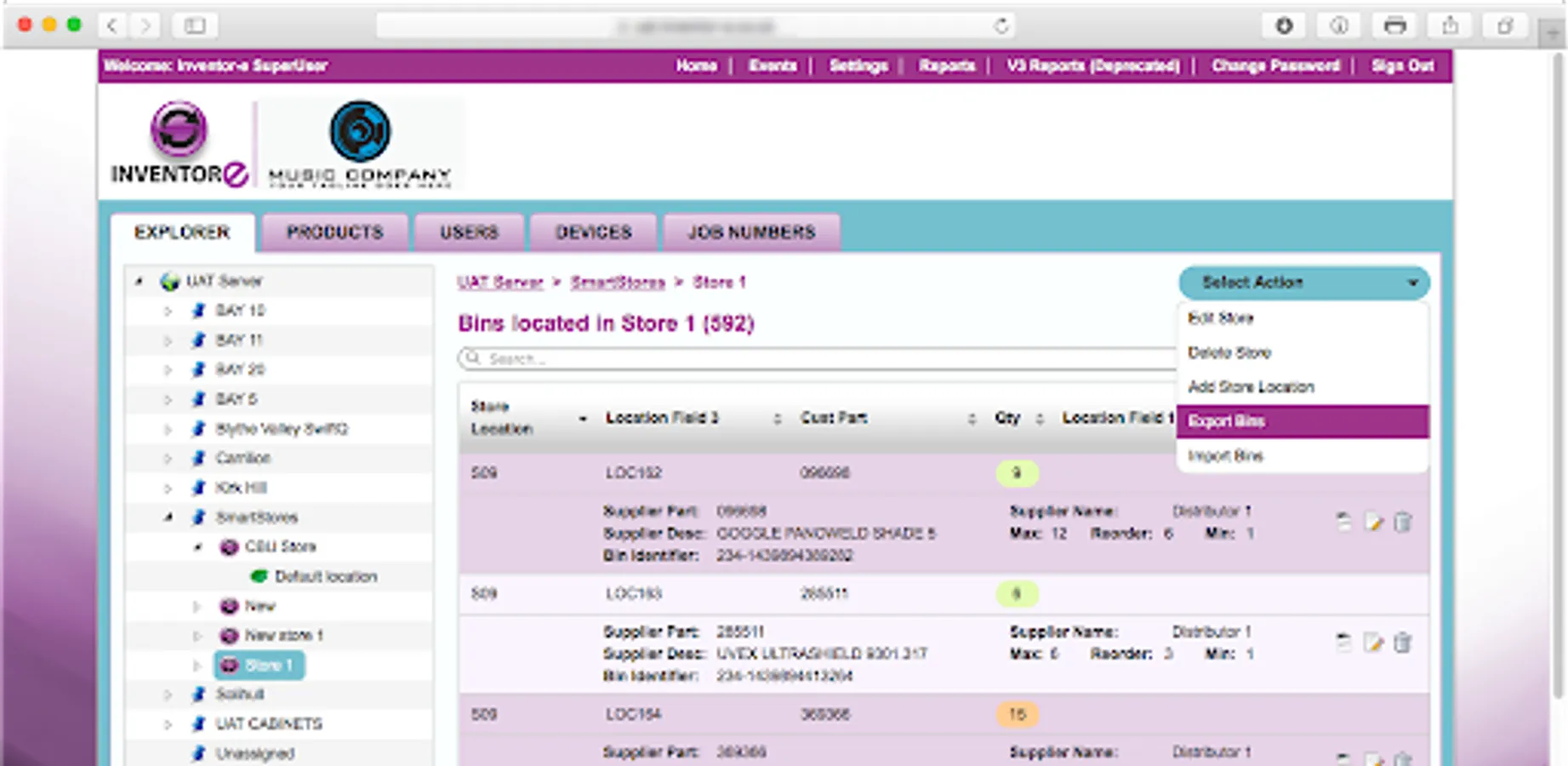
Task: Click the magnifier icon in the search box
Action: tap(473, 358)
